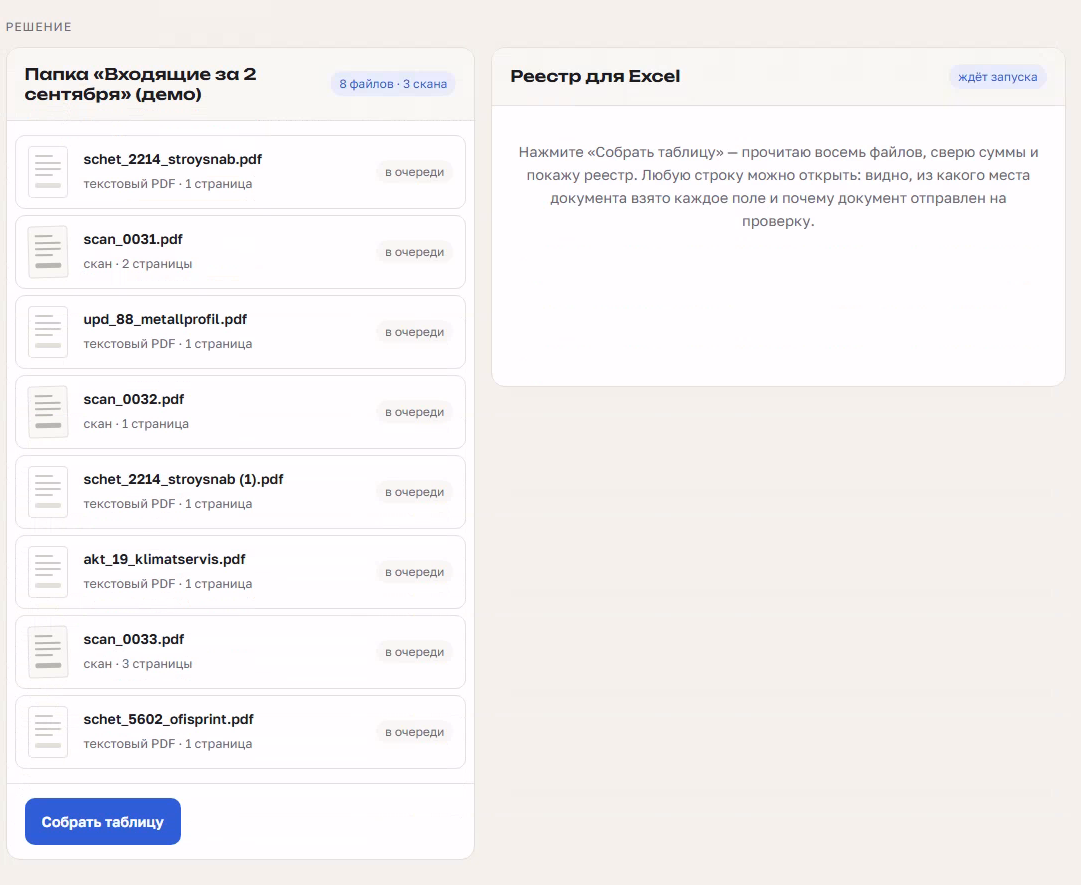Viewport: 1081px width, 885px height.
Task: Select the file name akt_19_klimatservis.pdf
Action: click(x=164, y=559)
